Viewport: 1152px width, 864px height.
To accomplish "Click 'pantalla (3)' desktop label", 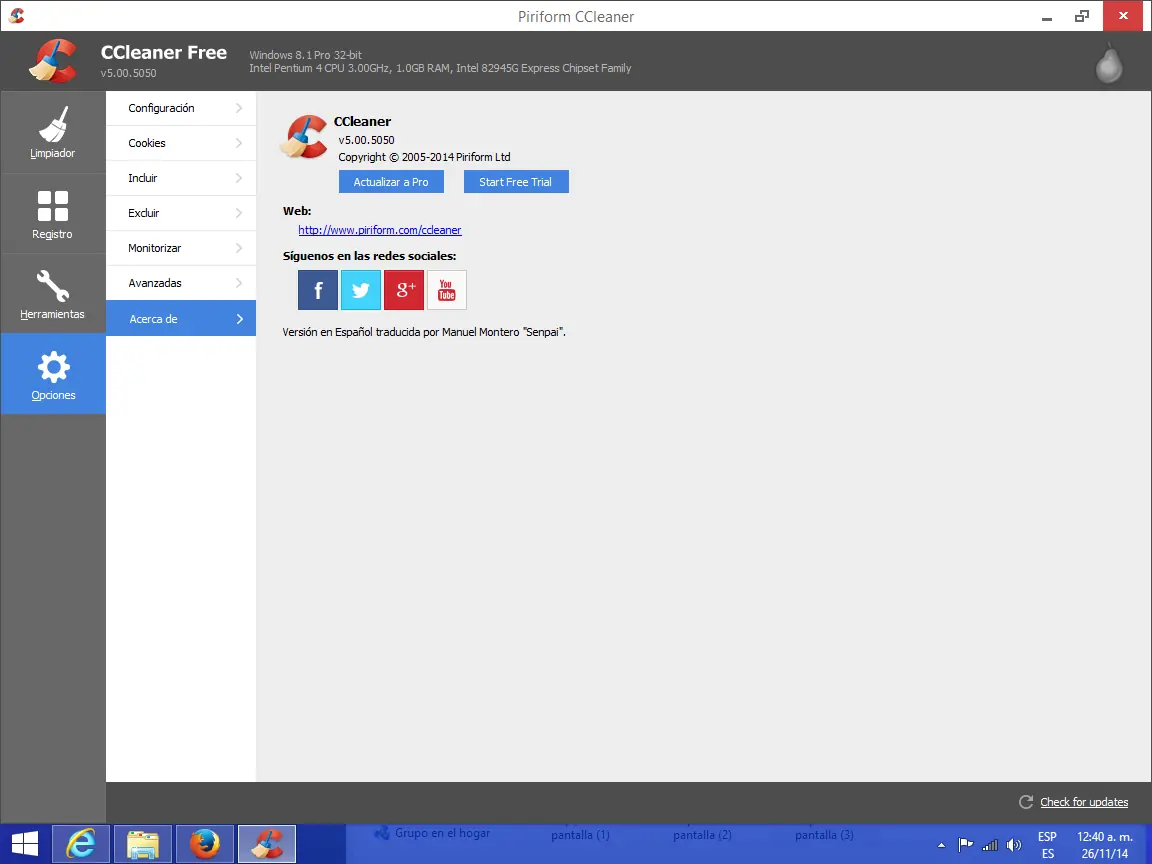I will 824,835.
